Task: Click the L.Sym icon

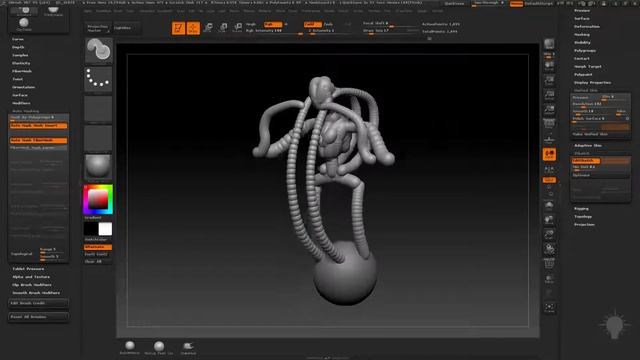Action: 549,169
